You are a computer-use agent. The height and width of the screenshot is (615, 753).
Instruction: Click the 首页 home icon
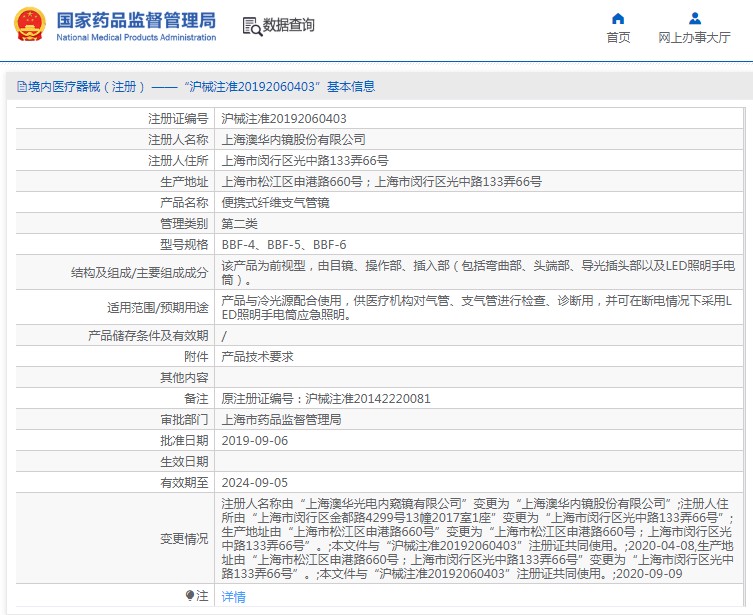618,19
